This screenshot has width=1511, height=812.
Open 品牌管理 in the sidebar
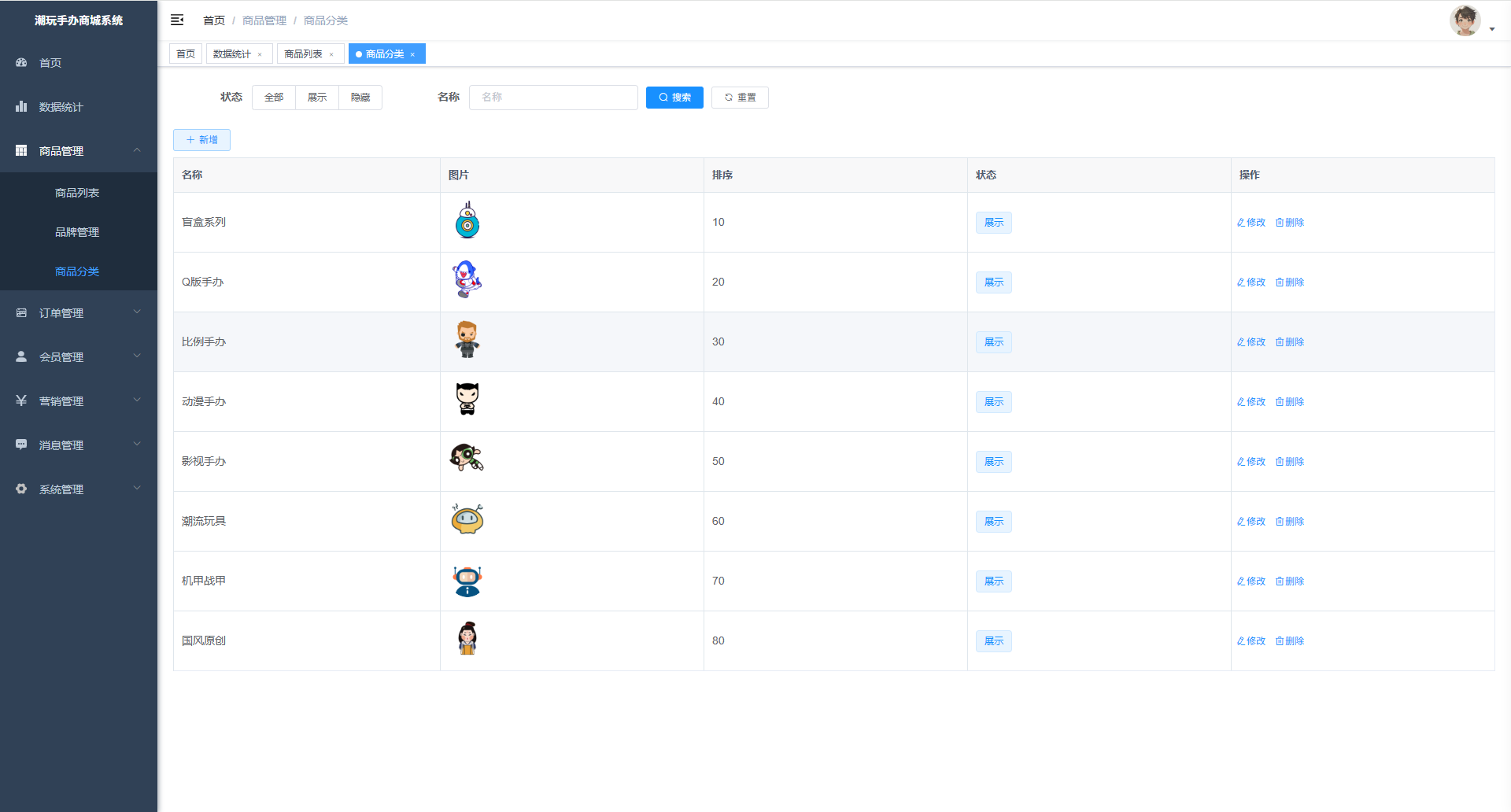[77, 232]
